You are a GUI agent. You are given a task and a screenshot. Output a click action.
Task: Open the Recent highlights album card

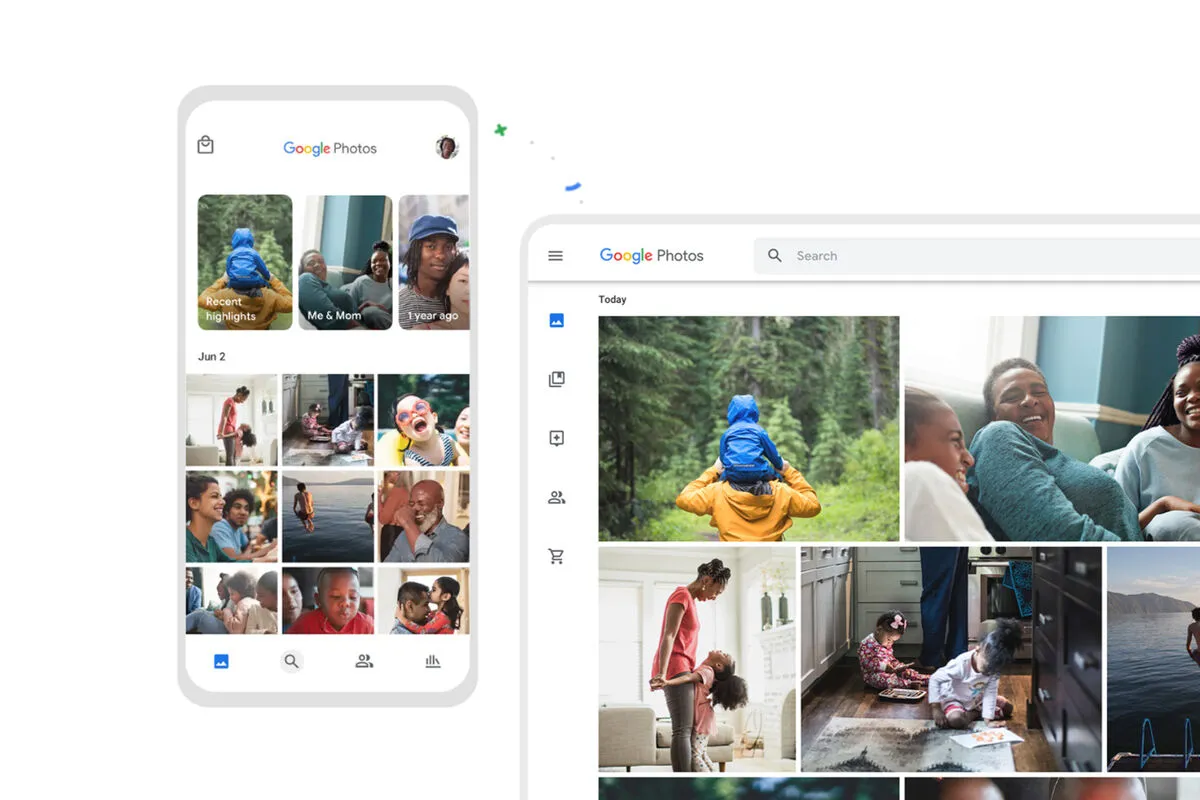[x=245, y=262]
